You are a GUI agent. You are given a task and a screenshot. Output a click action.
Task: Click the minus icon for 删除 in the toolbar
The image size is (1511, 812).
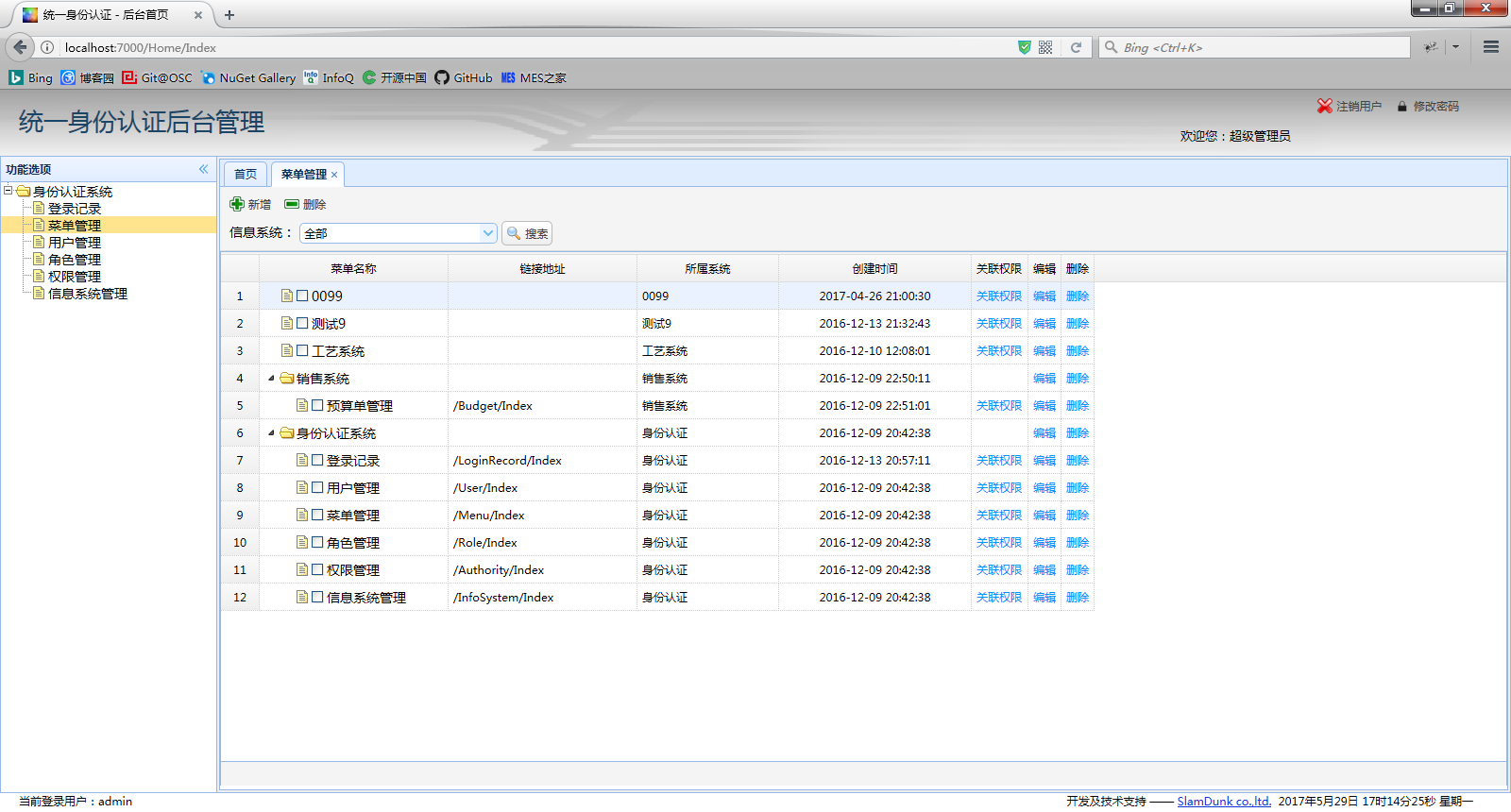click(292, 204)
